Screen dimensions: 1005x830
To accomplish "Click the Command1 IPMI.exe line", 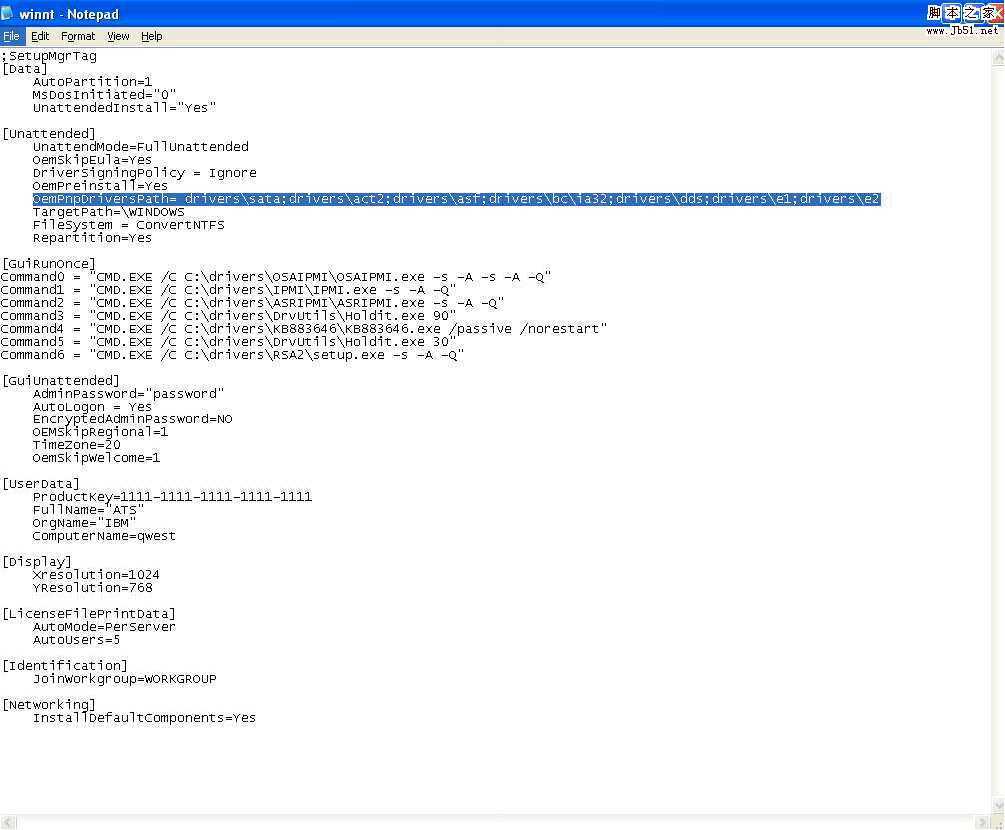I will click(228, 290).
